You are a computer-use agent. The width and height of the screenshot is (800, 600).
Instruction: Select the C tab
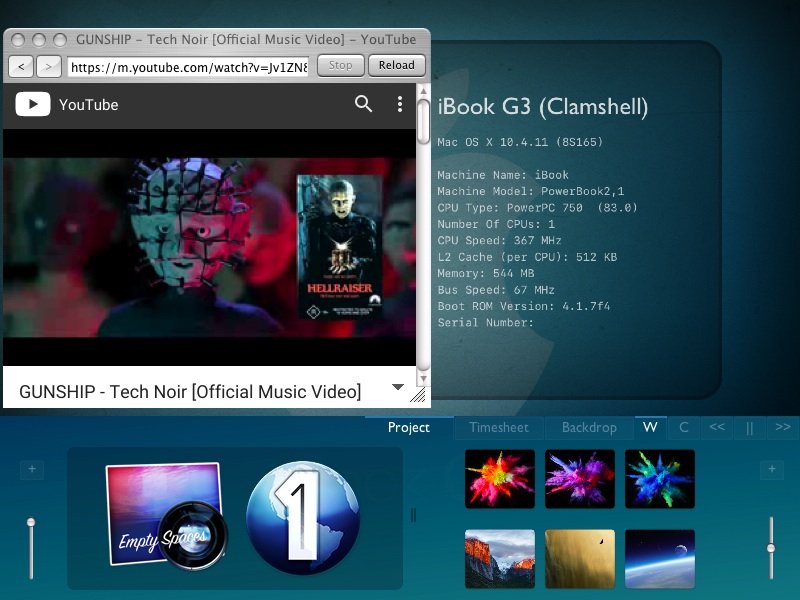click(684, 428)
